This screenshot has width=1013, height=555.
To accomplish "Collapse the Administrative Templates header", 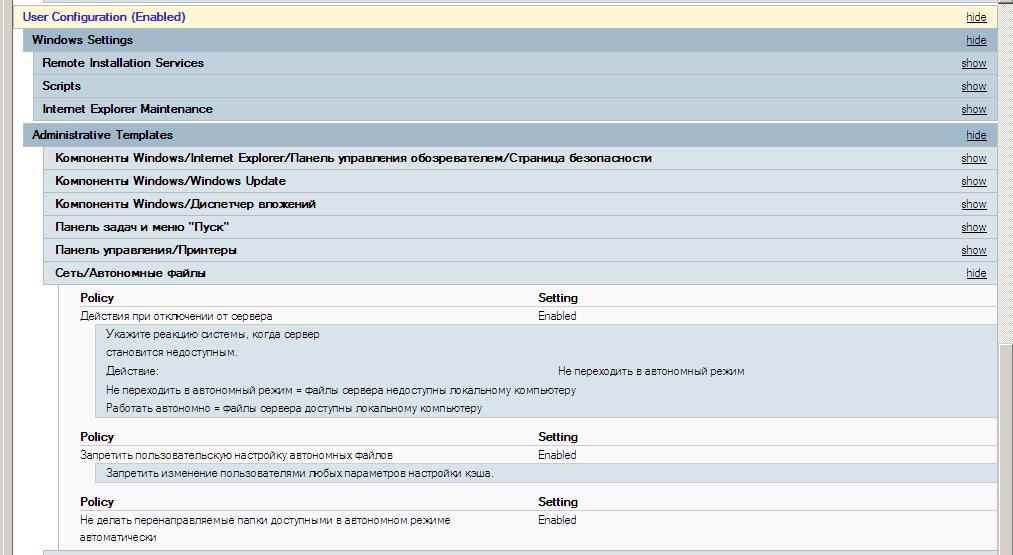I will 510,135.
